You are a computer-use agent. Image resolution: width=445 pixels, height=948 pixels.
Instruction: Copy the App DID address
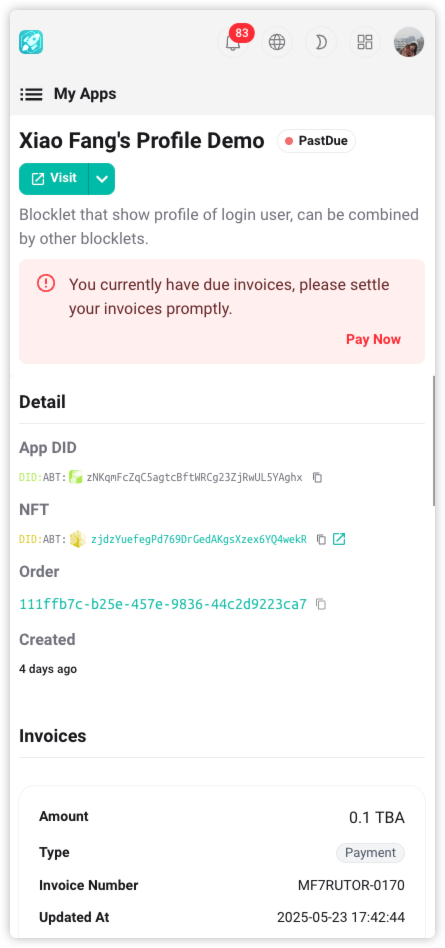tap(317, 478)
